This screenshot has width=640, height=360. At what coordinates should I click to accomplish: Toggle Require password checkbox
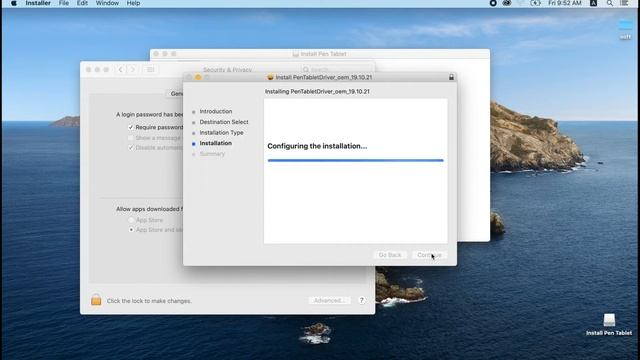131,127
